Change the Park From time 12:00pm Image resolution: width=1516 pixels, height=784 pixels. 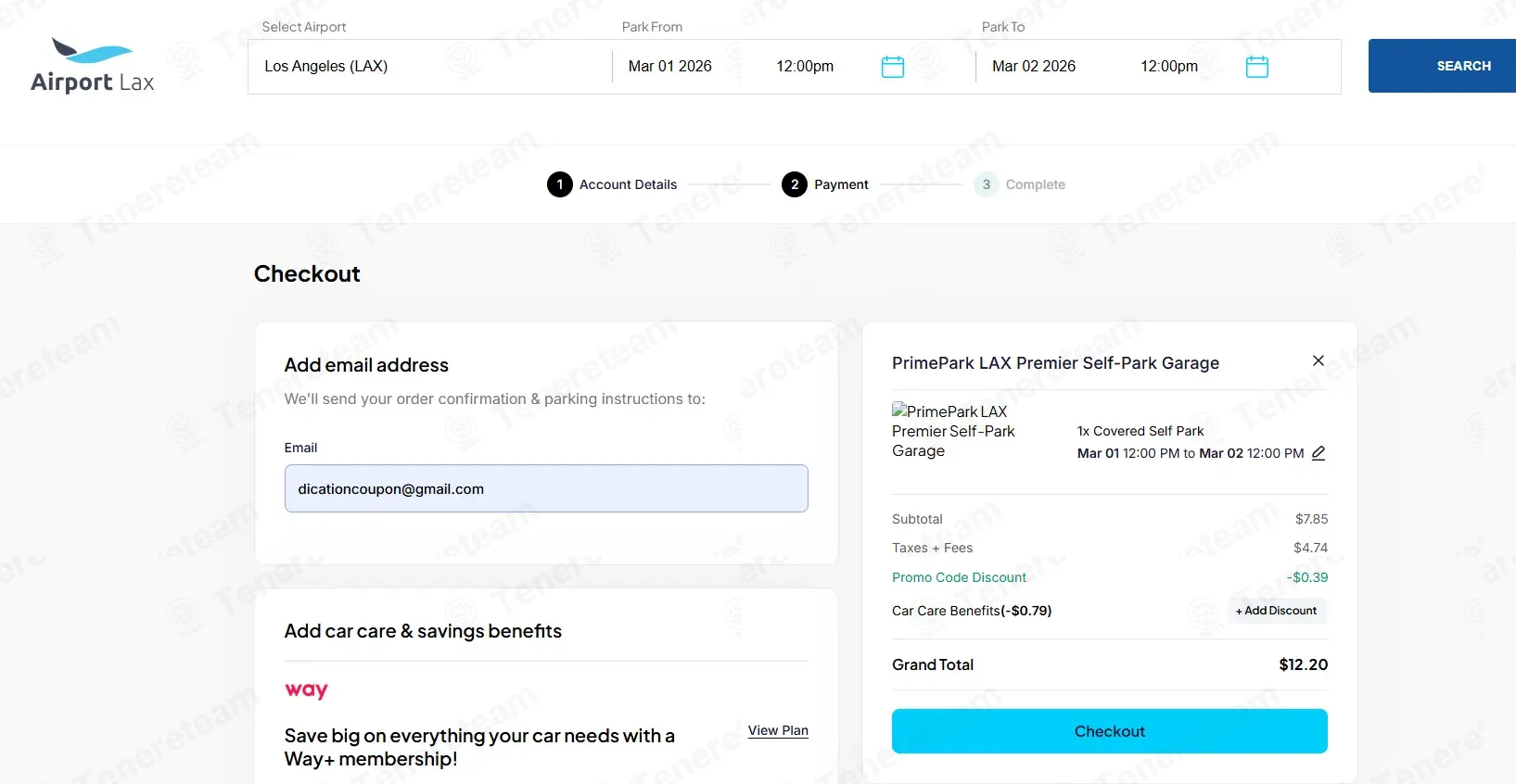tap(805, 67)
